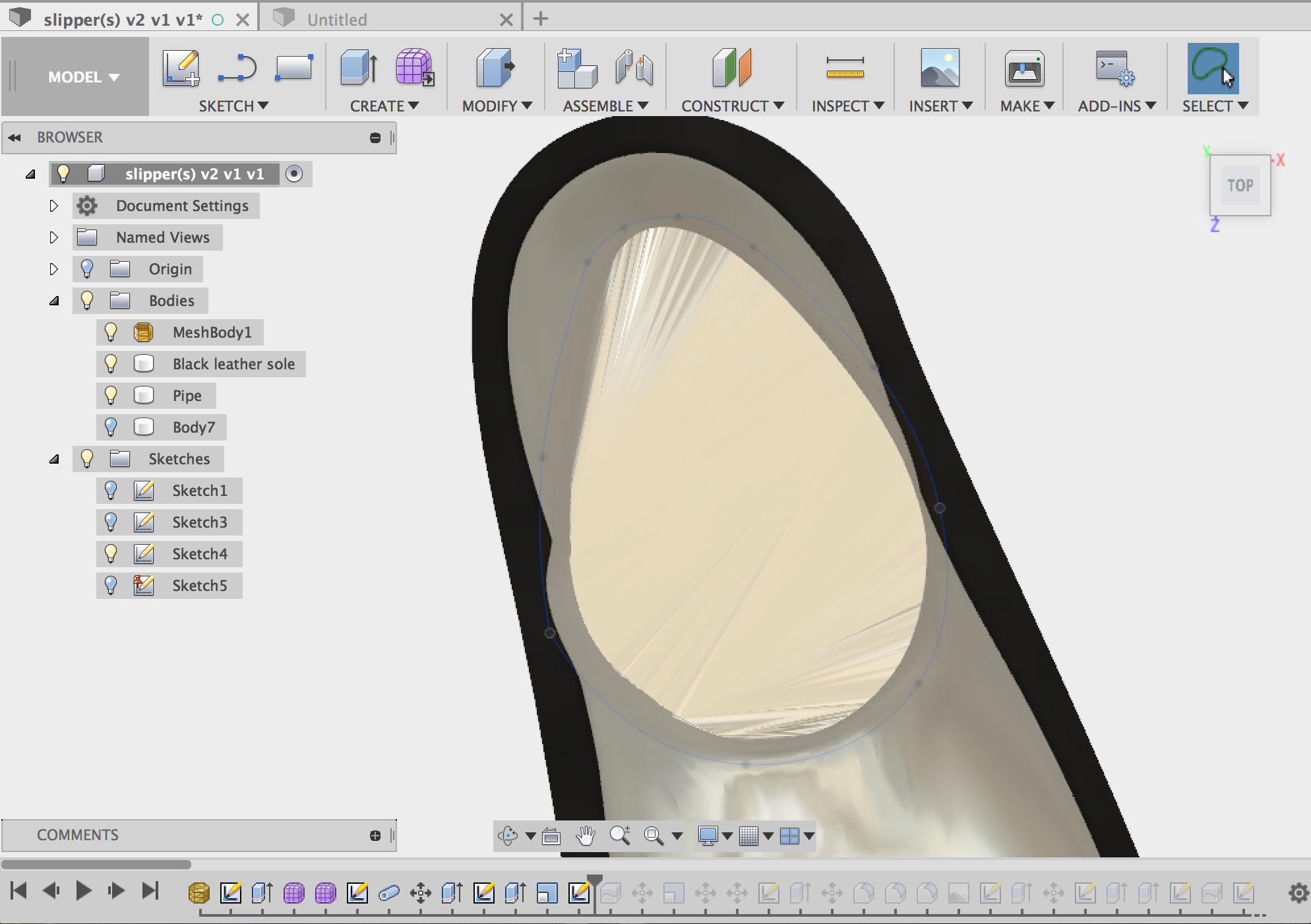
Task: Play the timeline
Action: pos(83,891)
